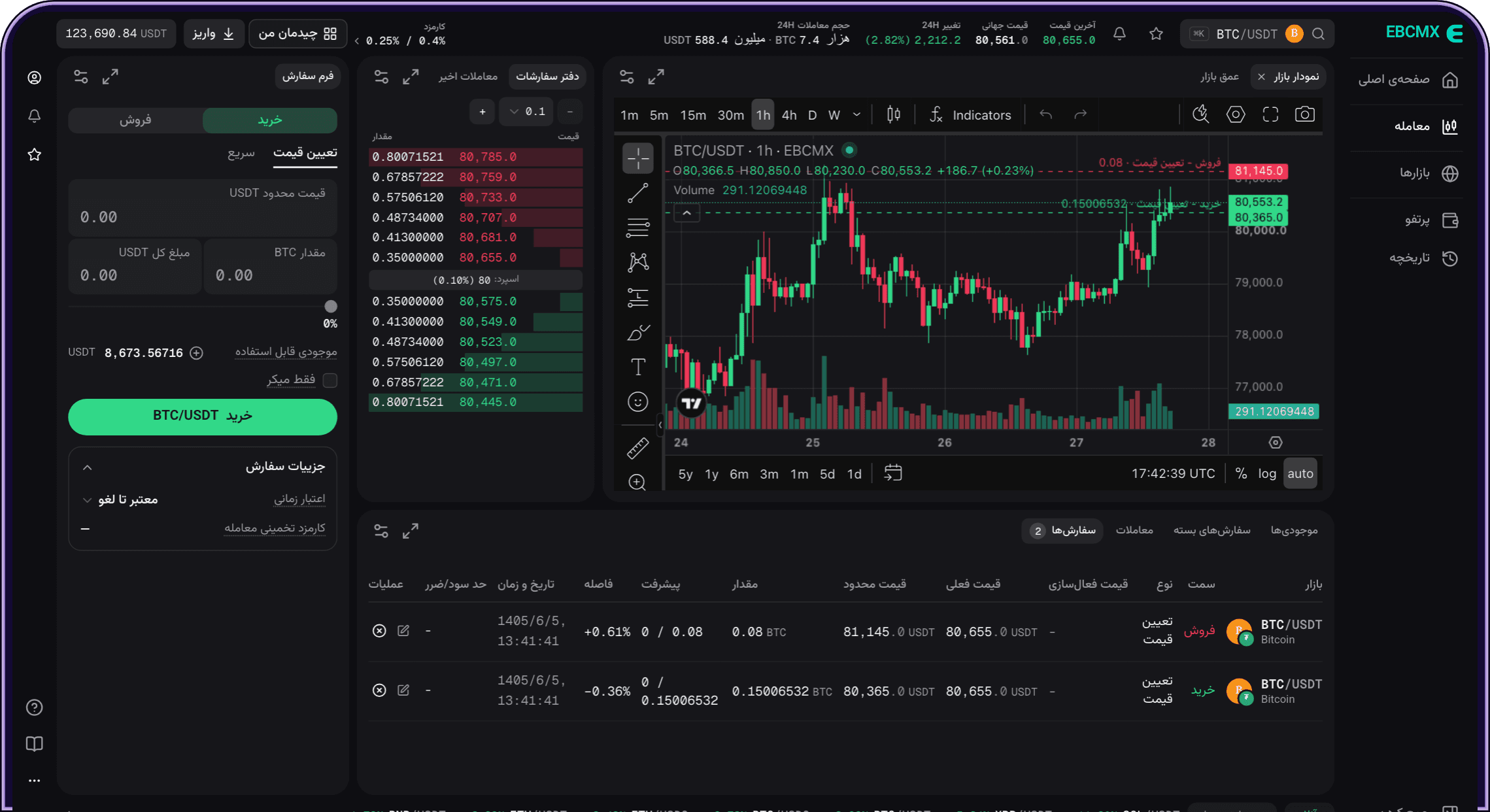
Task: Switch order side to sell (فروش)
Action: (x=135, y=120)
